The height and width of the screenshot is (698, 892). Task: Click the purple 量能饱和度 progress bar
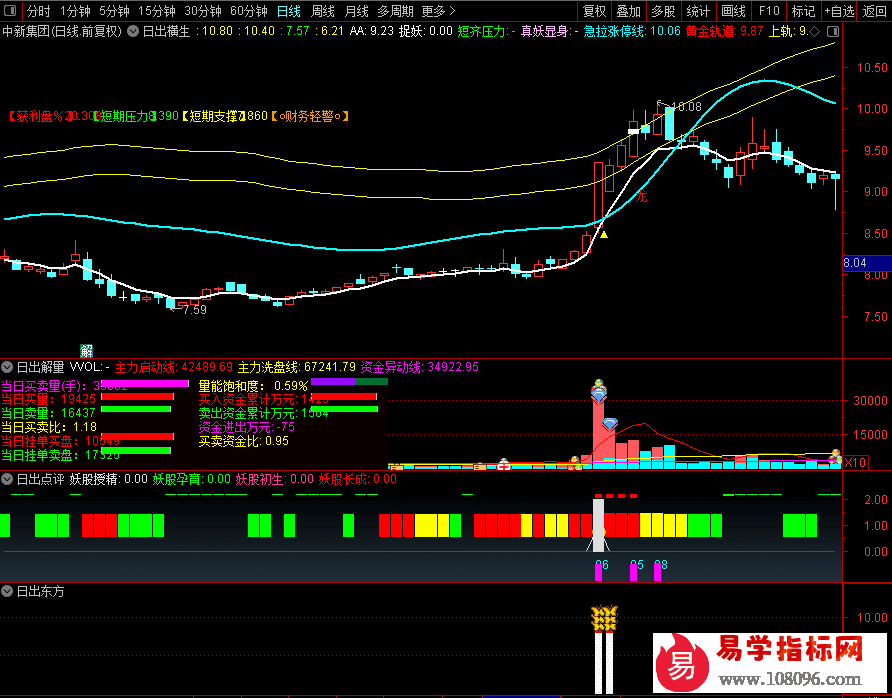point(333,381)
